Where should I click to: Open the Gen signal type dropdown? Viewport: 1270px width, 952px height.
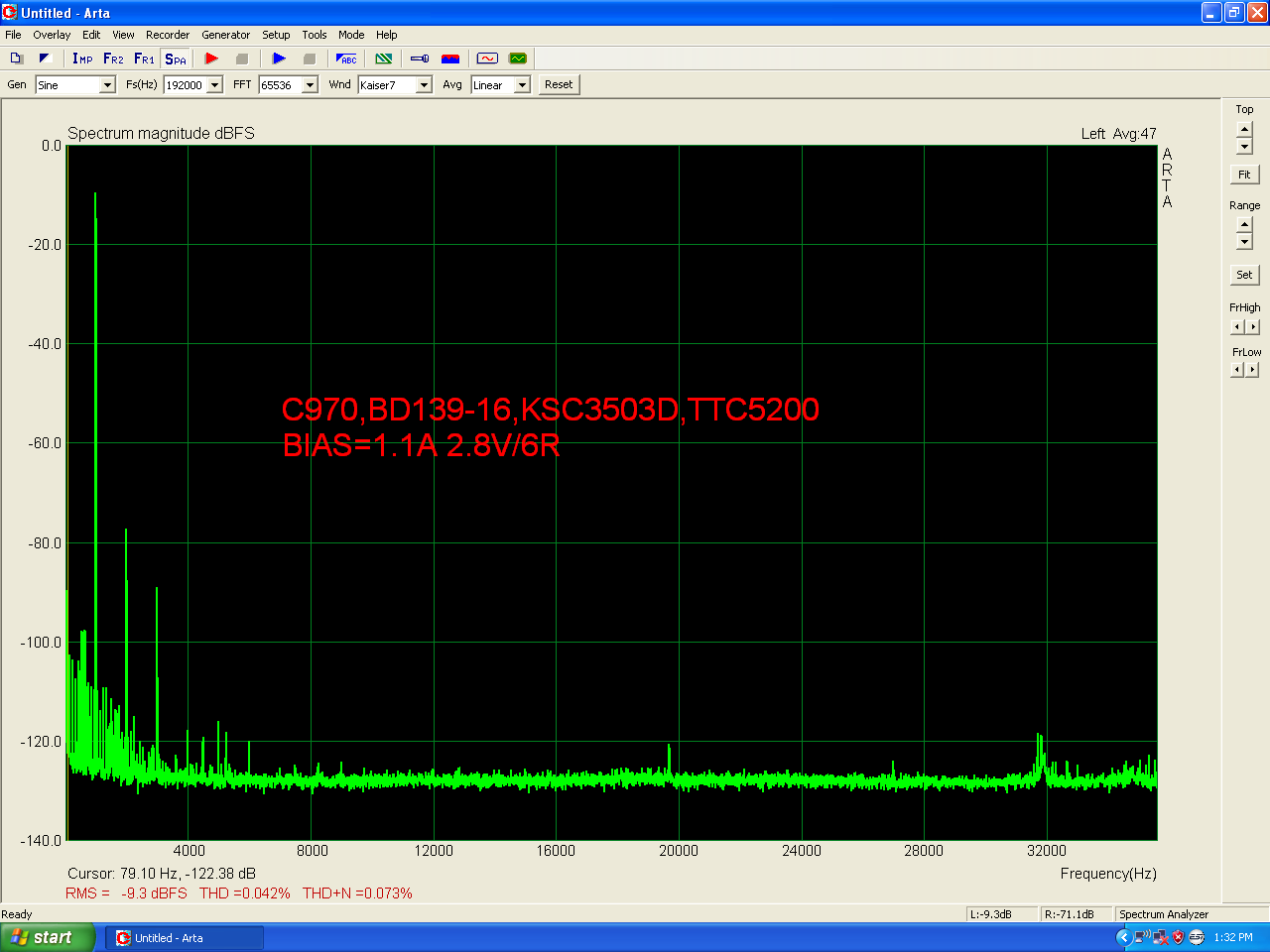(107, 85)
